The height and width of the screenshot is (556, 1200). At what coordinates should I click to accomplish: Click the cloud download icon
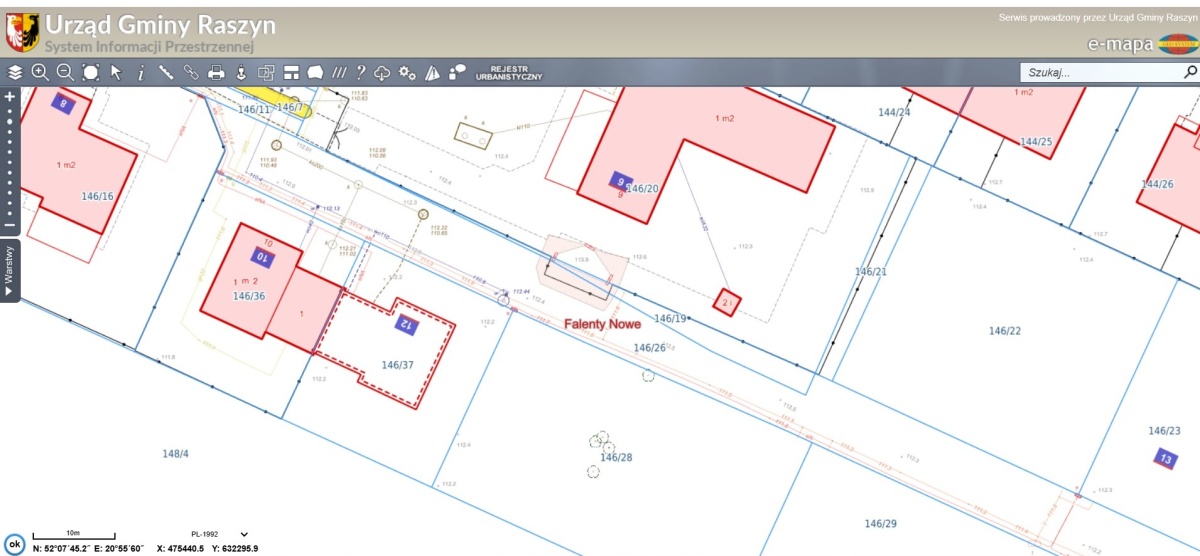pos(382,72)
